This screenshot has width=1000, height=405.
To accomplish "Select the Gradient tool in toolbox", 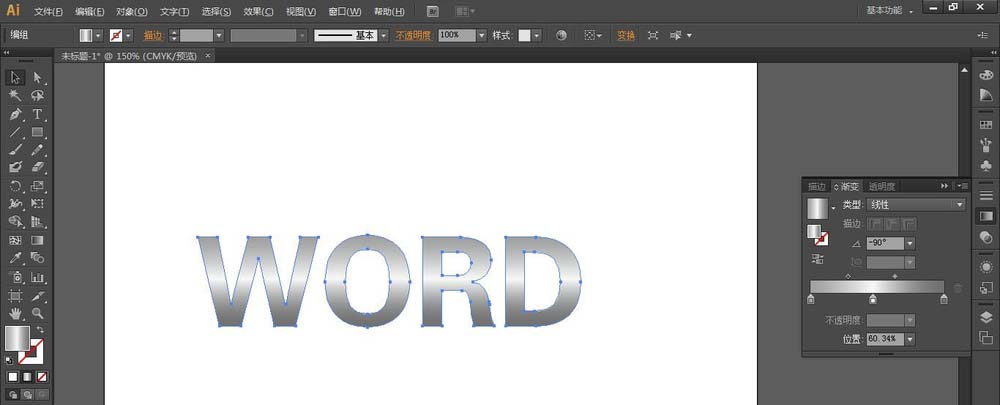I will [38, 240].
